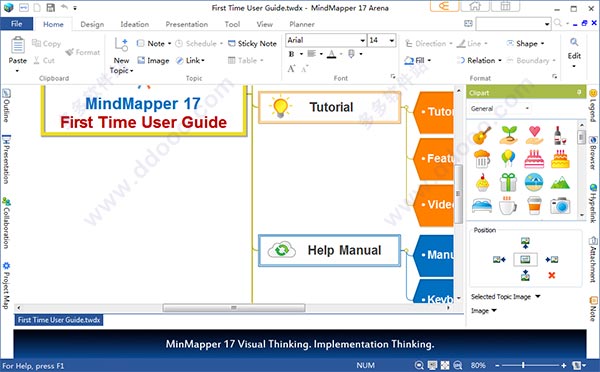Image resolution: width=600 pixels, height=372 pixels.
Task: Open the Collaboration side panel
Action: 6,223
